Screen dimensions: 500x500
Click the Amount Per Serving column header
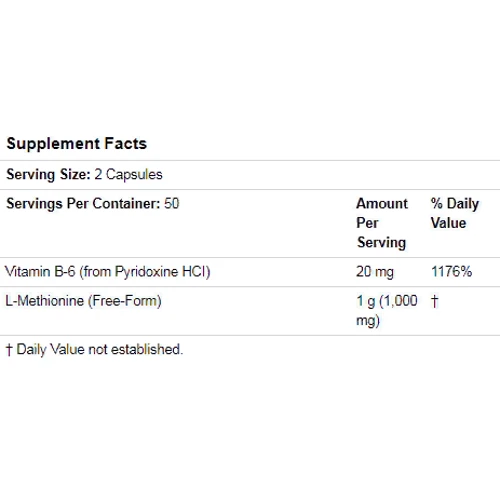382,223
